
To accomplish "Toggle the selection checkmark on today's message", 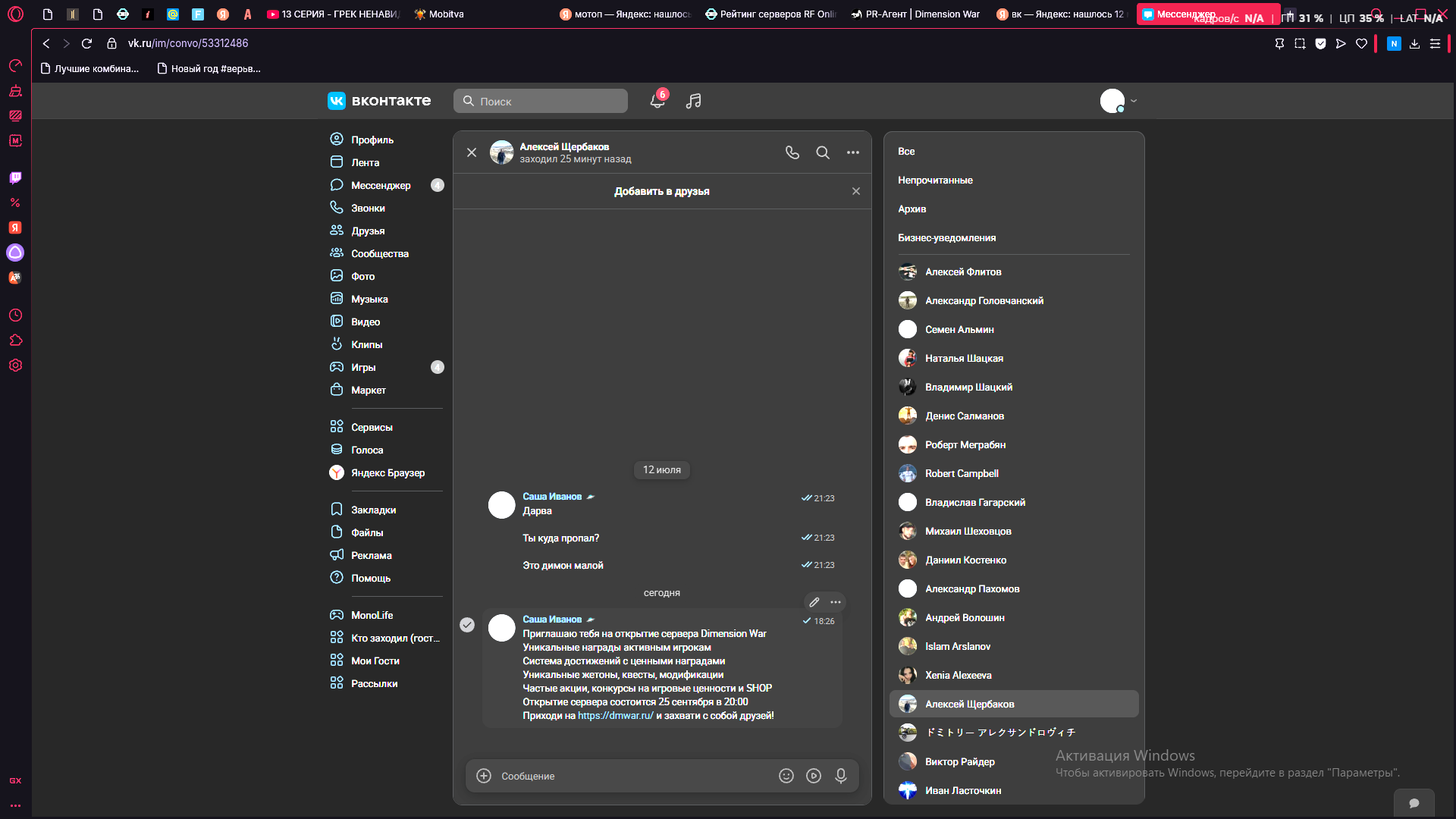I will pos(467,625).
